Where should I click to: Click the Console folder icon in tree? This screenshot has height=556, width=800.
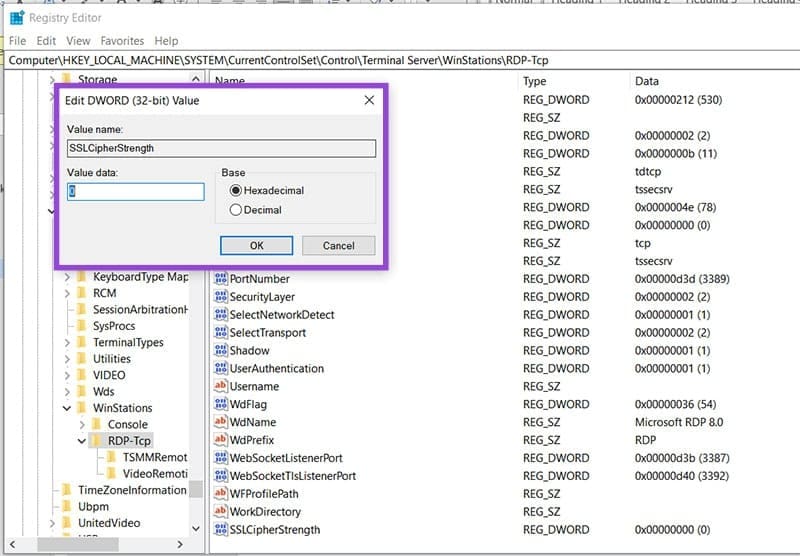point(96,424)
